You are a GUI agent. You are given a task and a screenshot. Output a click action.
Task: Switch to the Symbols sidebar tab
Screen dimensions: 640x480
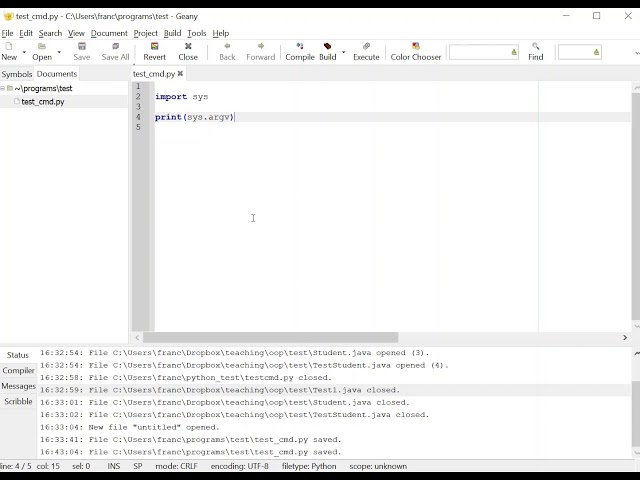coord(17,74)
